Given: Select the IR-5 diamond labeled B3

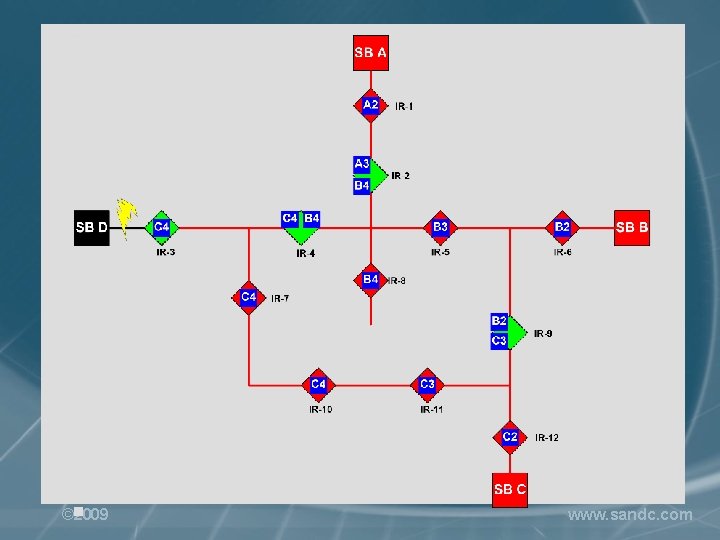Looking at the screenshot, I should tap(440, 228).
